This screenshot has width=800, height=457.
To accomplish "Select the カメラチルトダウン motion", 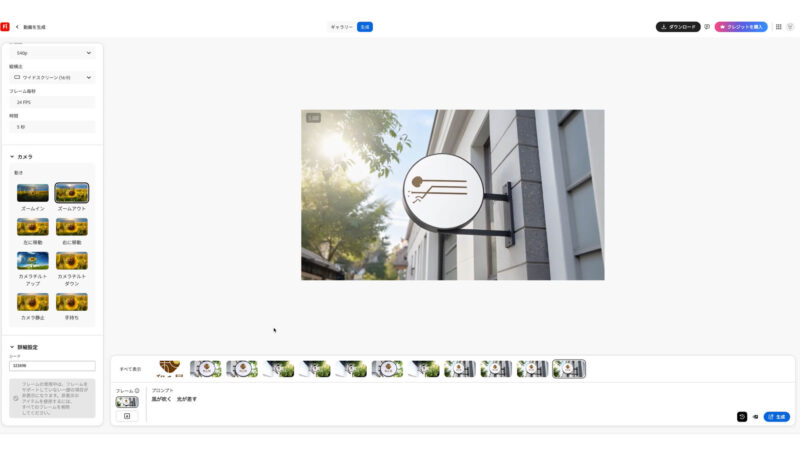I will (71, 261).
